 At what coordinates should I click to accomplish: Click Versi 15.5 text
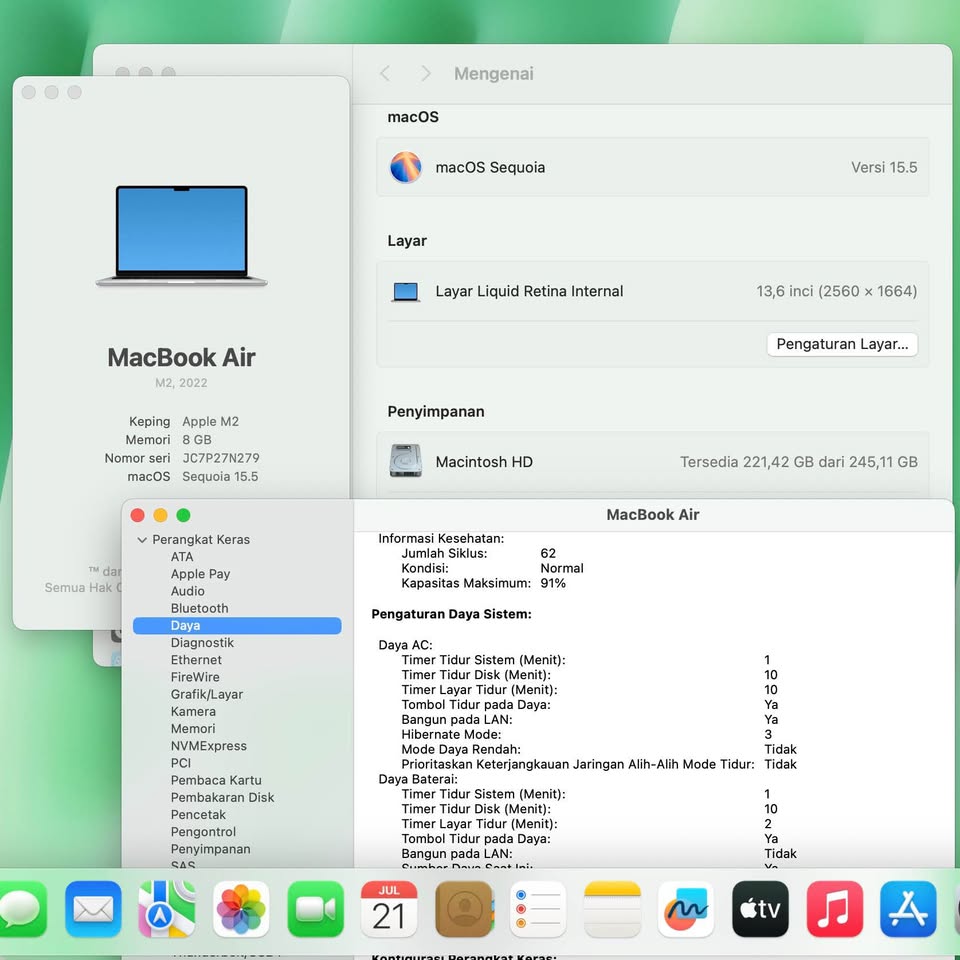(x=883, y=167)
